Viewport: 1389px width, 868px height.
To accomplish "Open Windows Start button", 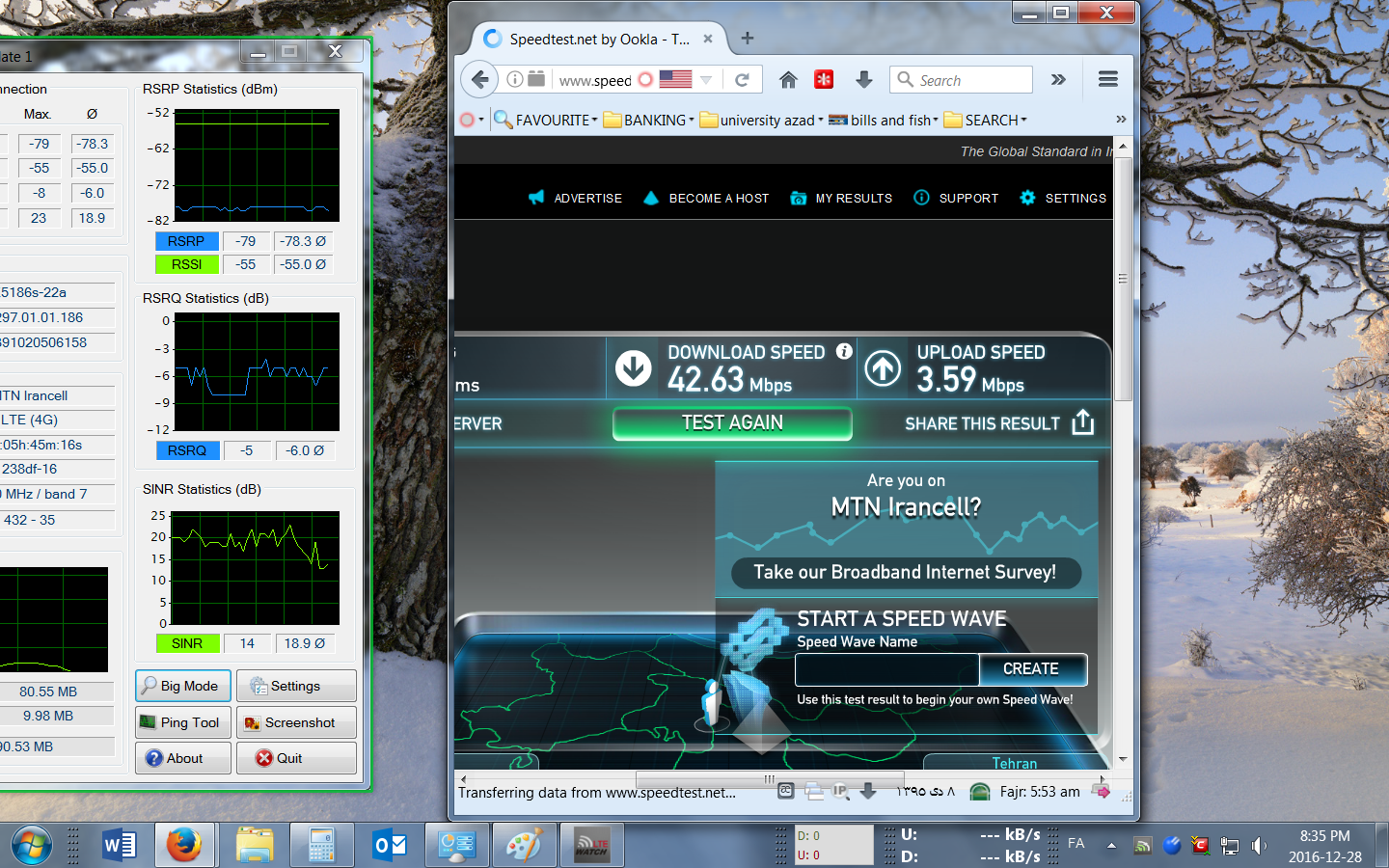I will (31, 846).
